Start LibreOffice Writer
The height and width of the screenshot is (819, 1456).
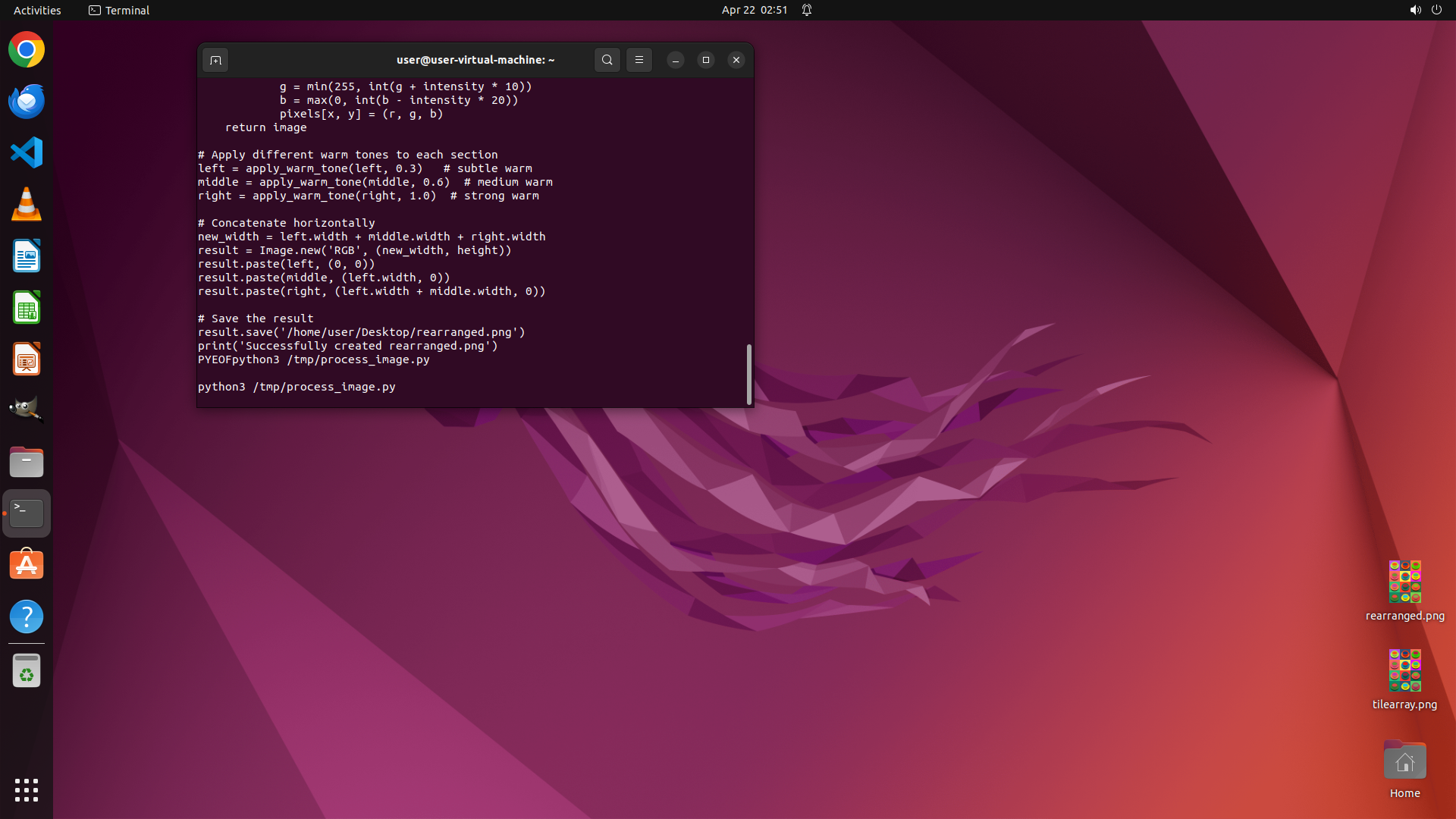click(27, 256)
